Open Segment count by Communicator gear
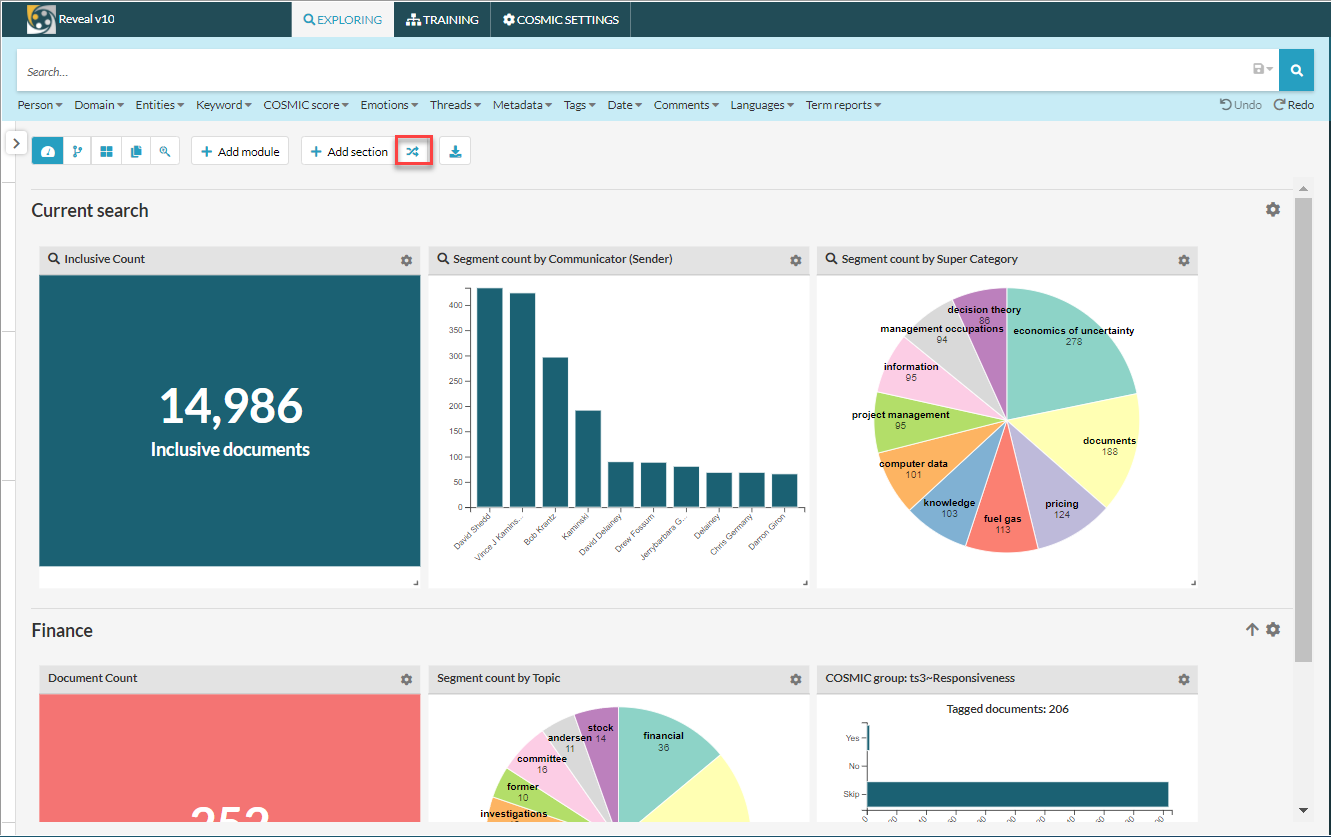 795,260
